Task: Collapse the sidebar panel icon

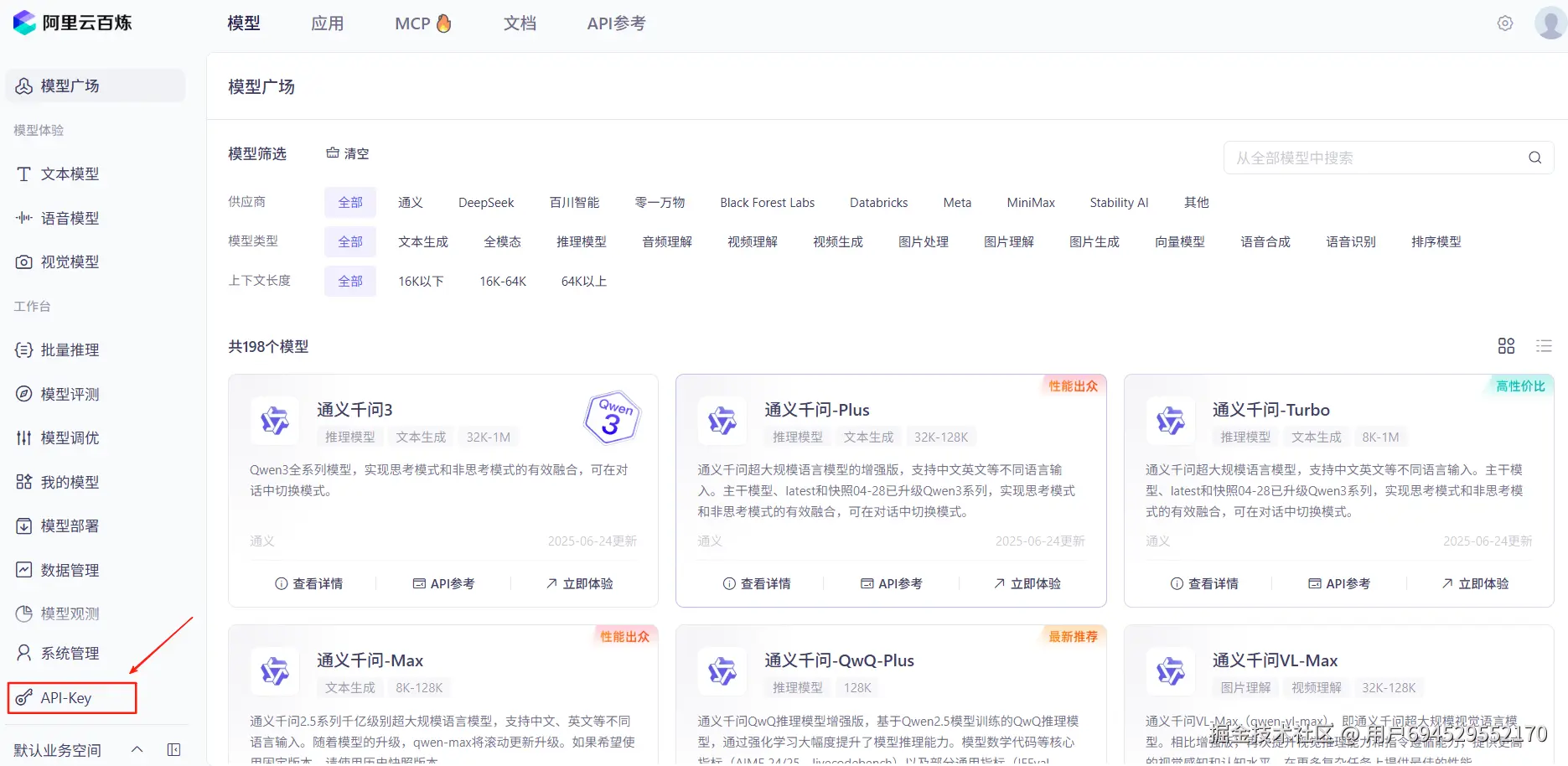Action: click(173, 749)
